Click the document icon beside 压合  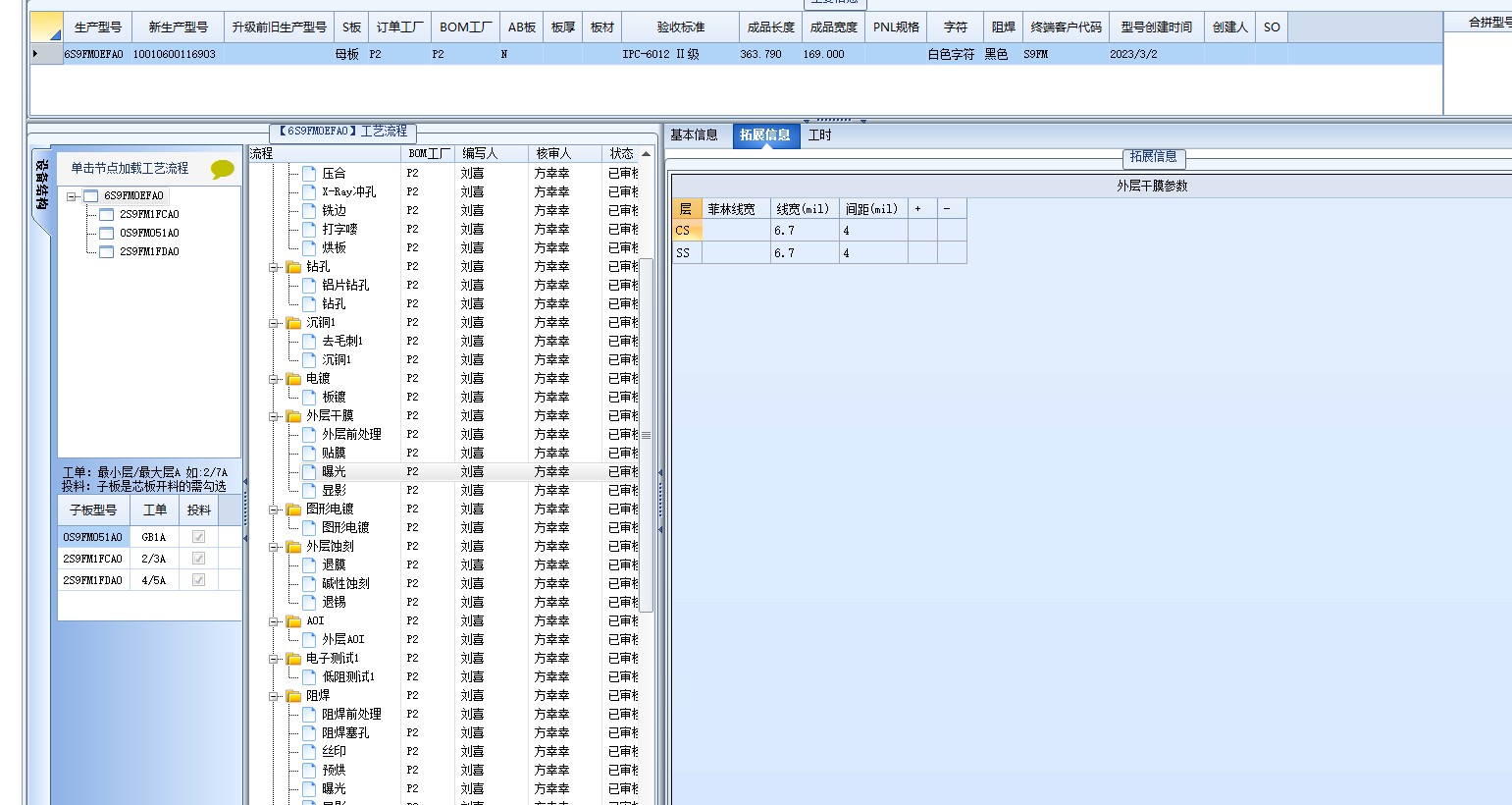[x=309, y=173]
